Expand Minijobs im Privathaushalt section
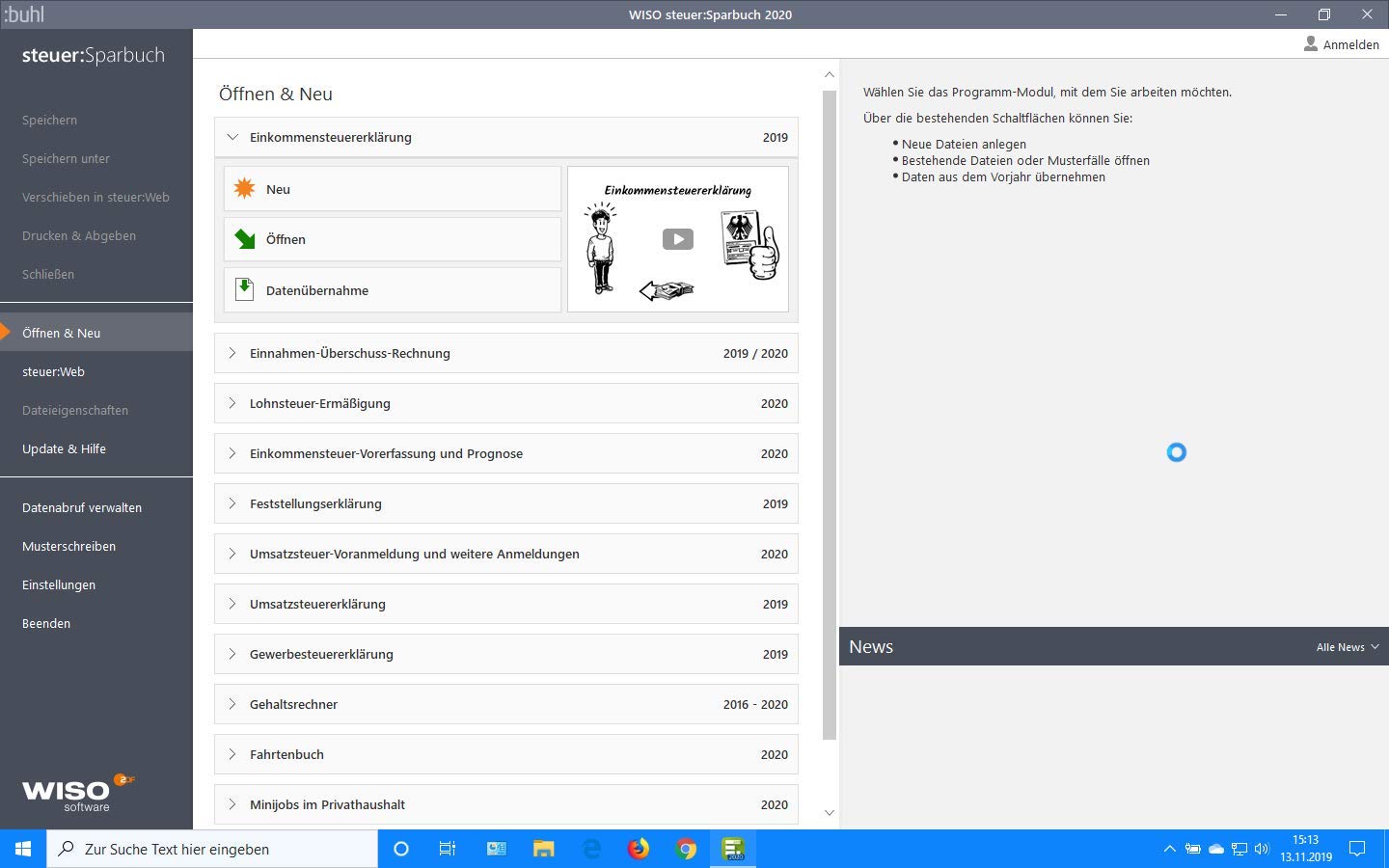 click(506, 804)
